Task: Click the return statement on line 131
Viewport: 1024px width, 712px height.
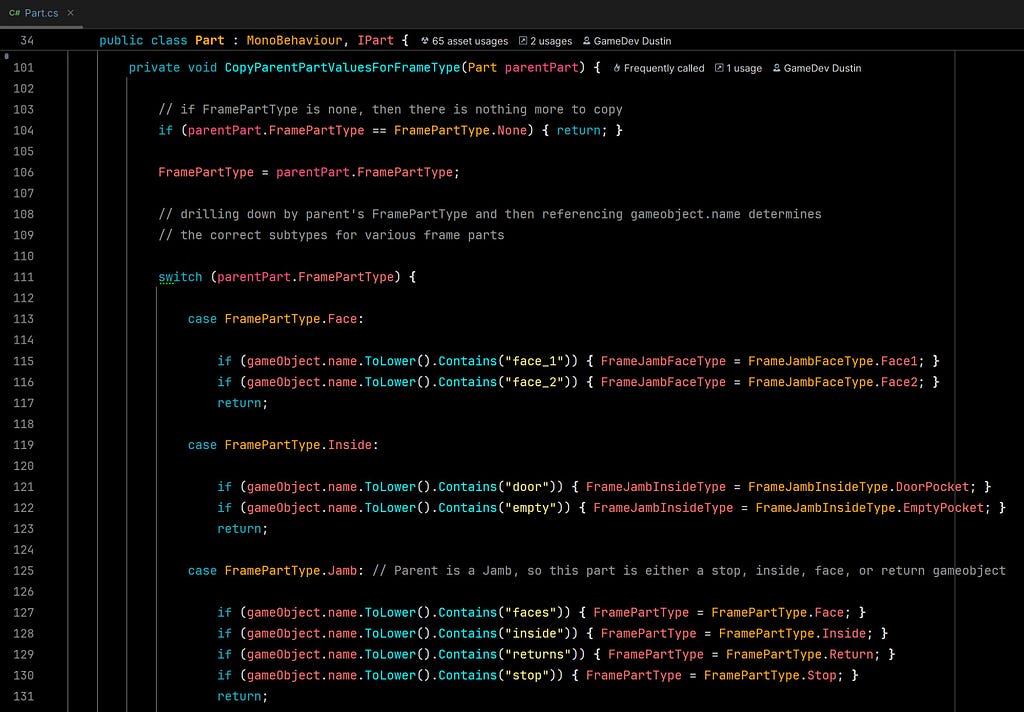Action: [x=242, y=696]
